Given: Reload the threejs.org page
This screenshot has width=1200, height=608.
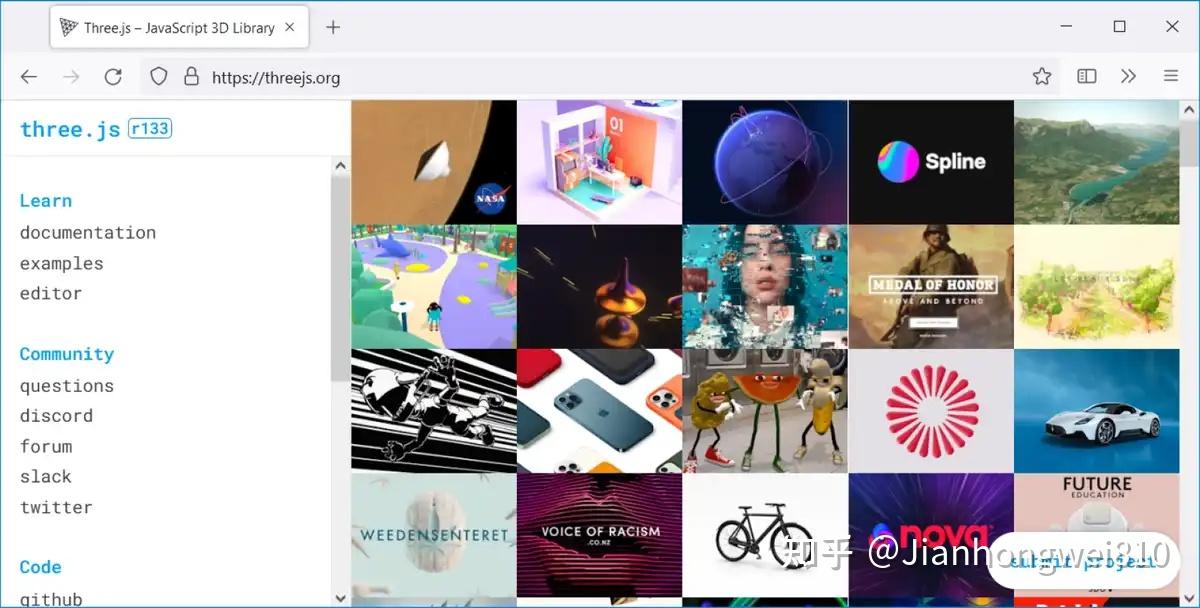Looking at the screenshot, I should pos(113,77).
